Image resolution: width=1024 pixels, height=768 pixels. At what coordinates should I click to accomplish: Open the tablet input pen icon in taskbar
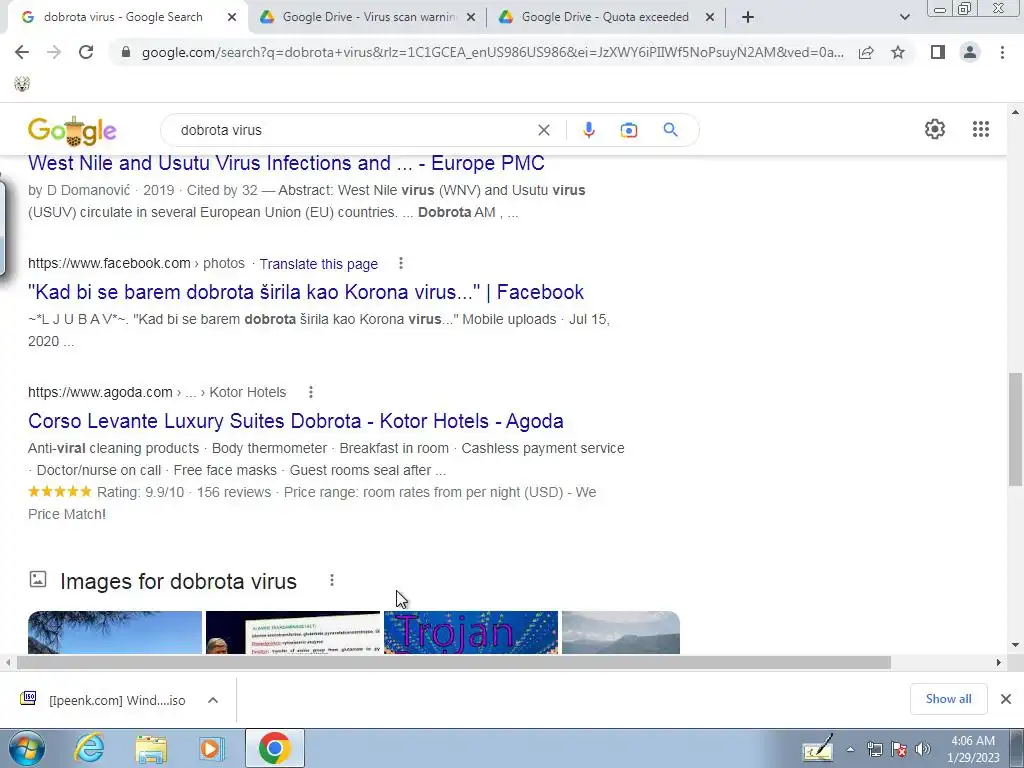point(818,749)
